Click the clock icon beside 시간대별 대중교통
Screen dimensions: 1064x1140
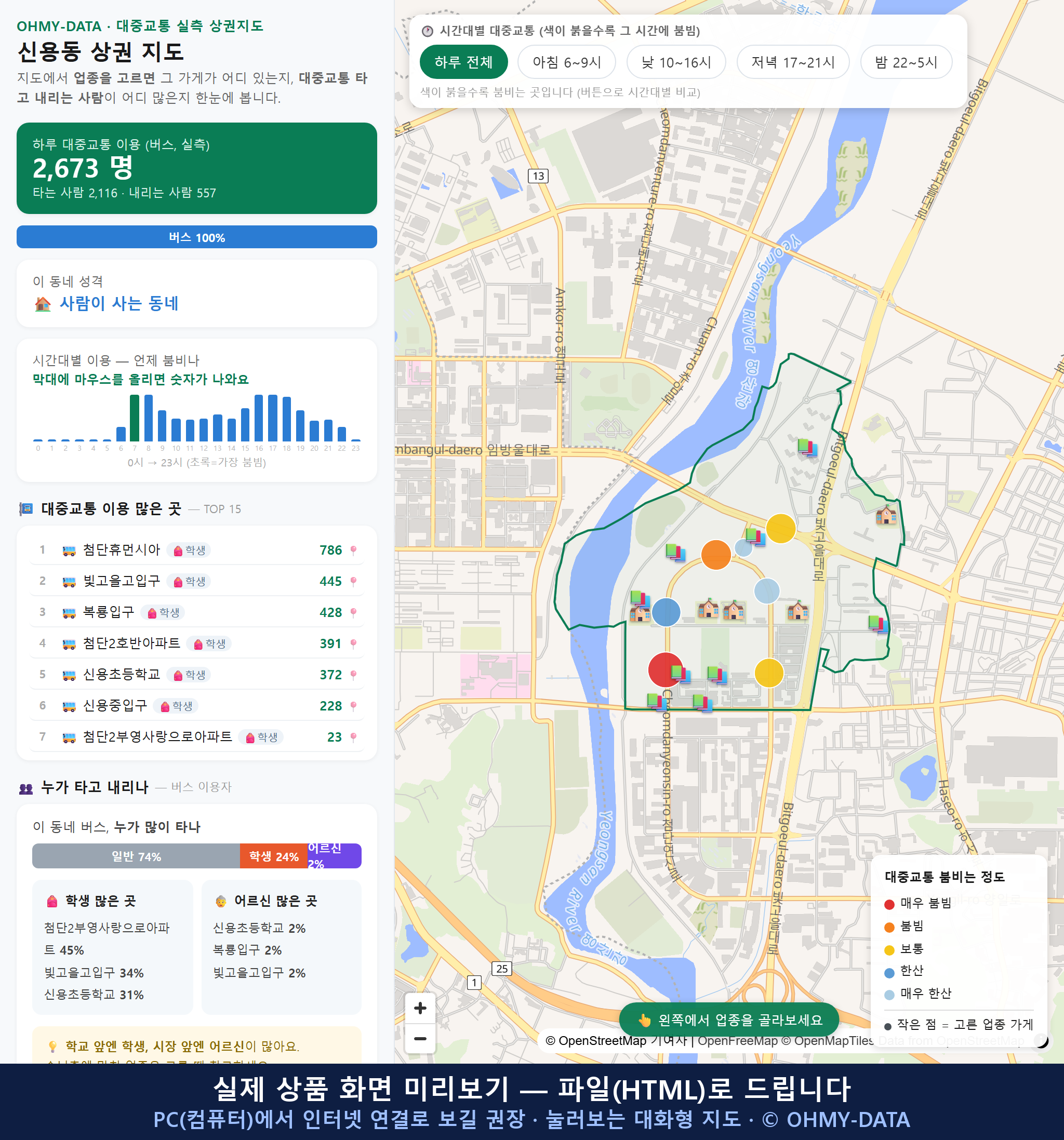pos(428,31)
